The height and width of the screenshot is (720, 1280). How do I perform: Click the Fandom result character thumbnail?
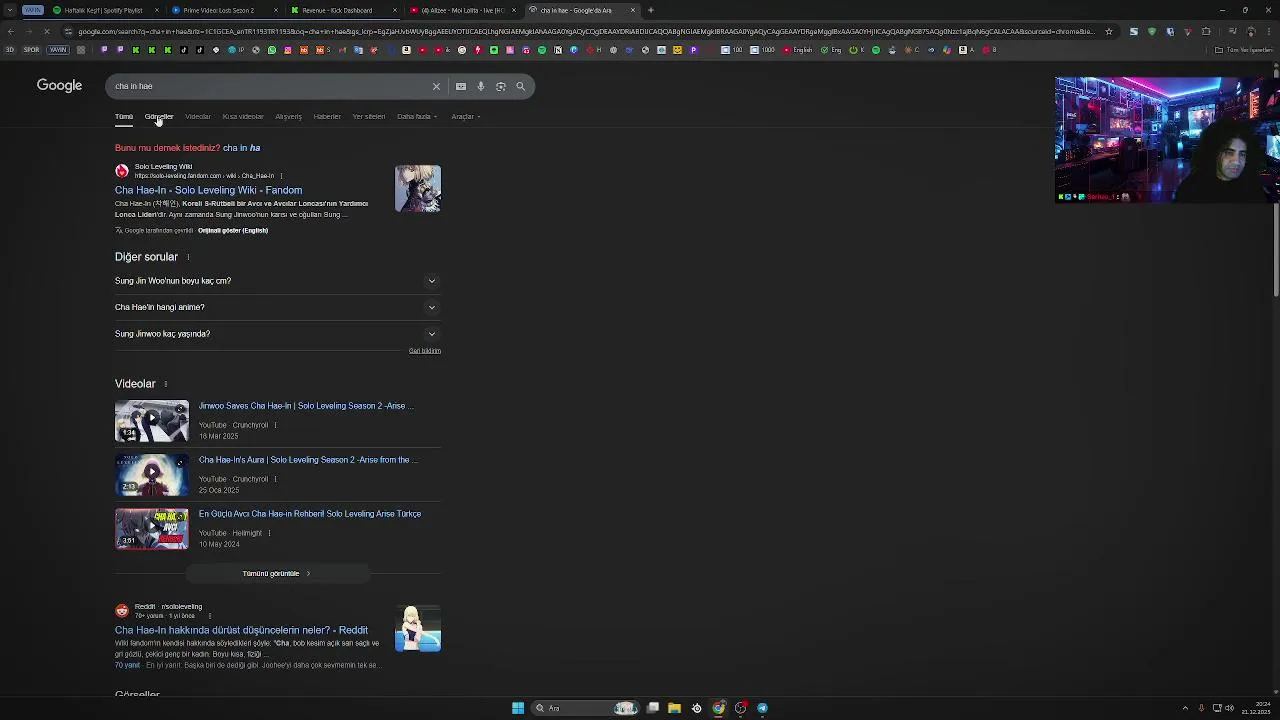pyautogui.click(x=418, y=189)
